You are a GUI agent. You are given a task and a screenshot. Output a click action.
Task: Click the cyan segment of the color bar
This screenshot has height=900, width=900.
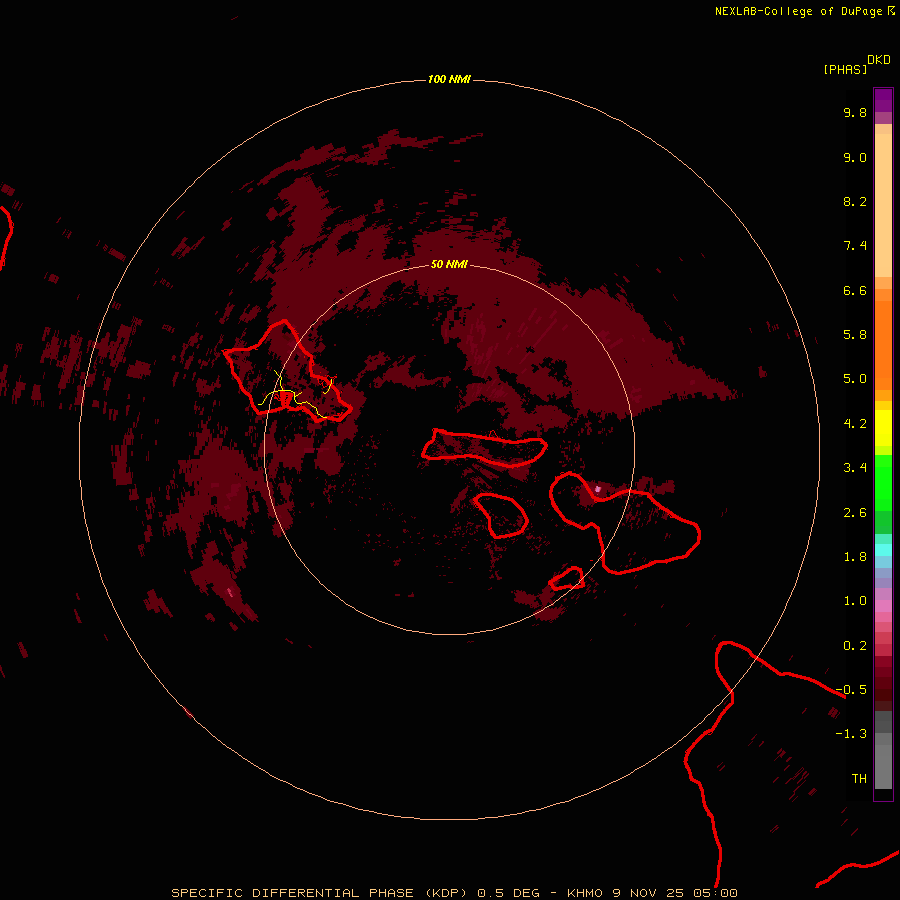pos(883,550)
